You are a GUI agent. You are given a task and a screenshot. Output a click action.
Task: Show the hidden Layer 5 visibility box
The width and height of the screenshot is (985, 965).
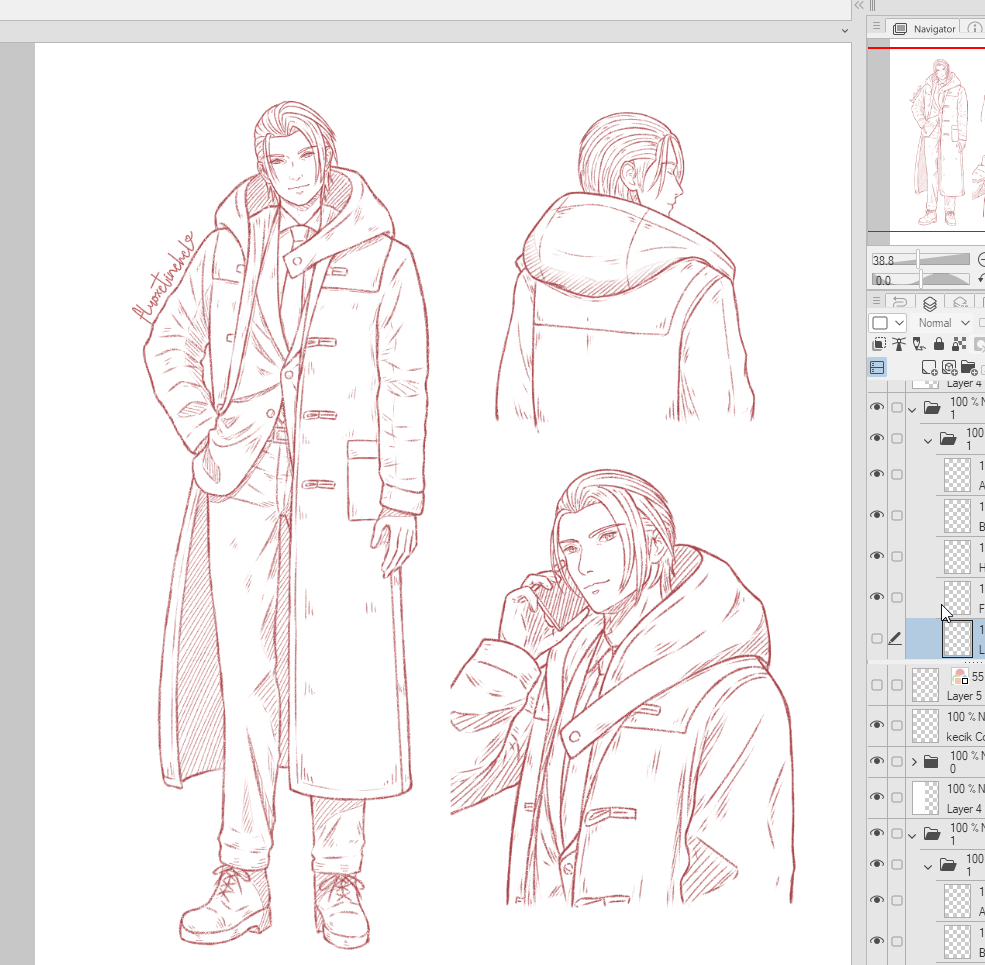click(x=877, y=685)
